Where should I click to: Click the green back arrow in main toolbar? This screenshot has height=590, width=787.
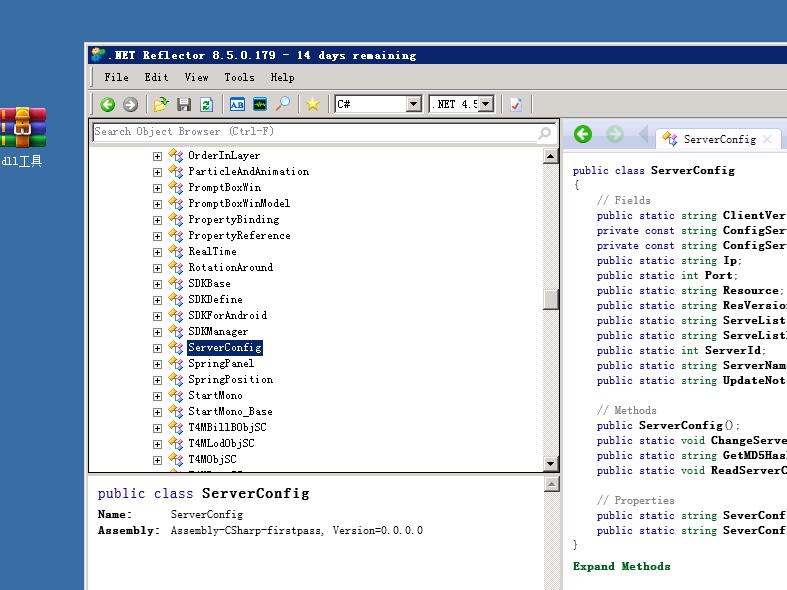click(x=108, y=104)
